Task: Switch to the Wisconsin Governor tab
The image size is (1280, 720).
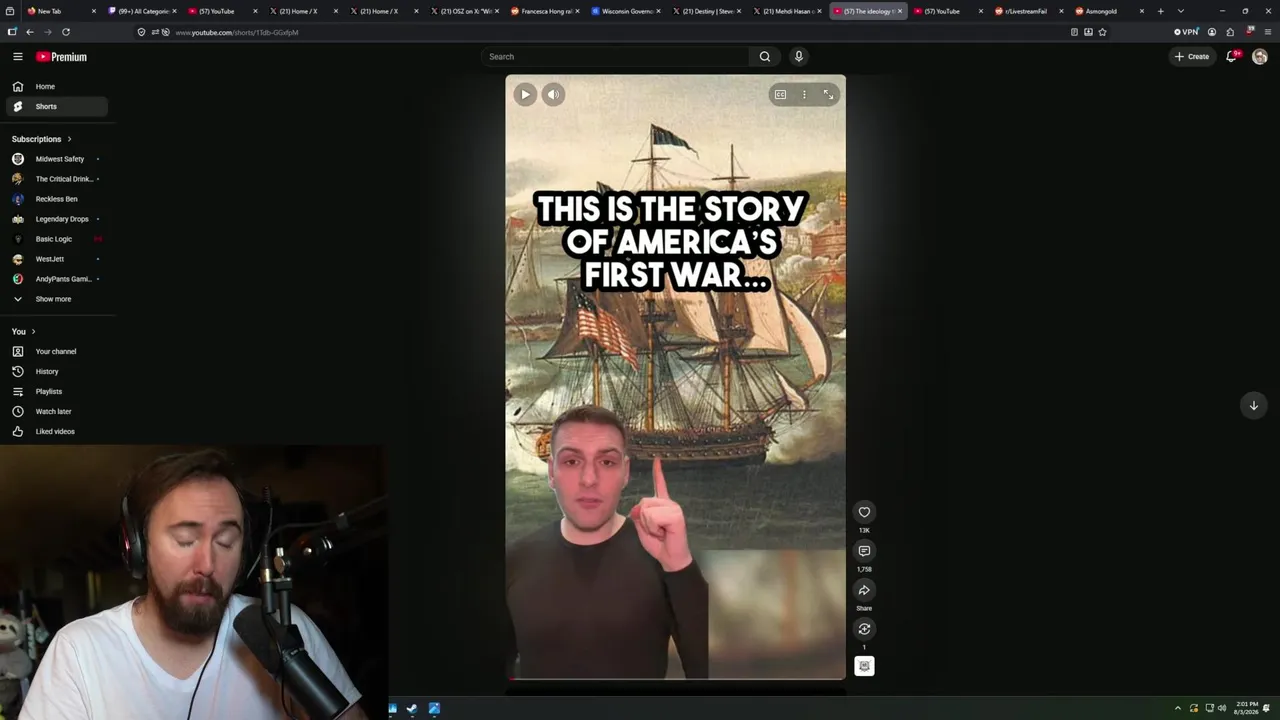Action: [626, 11]
